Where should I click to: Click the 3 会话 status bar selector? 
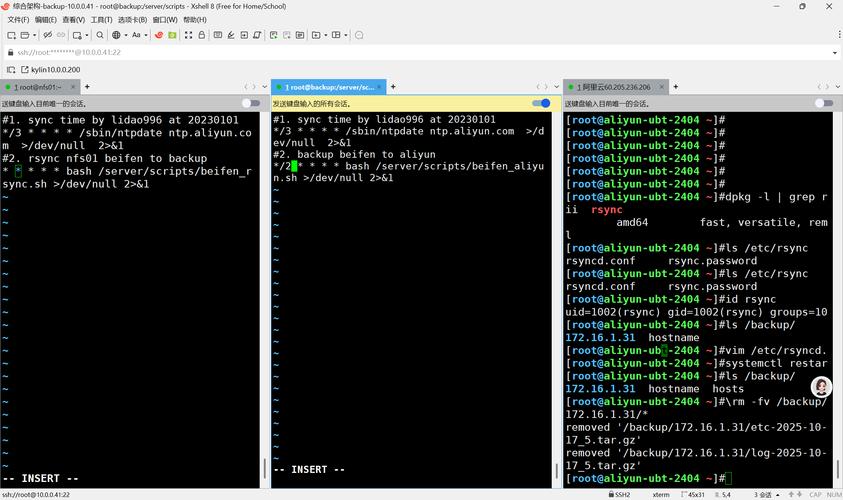pyautogui.click(x=767, y=495)
